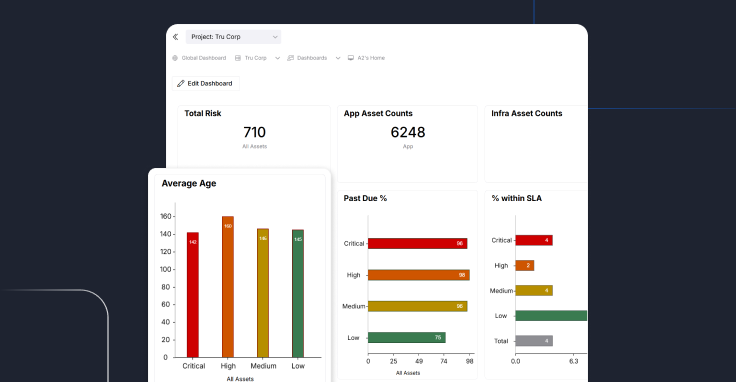Click the pencil icon on Edit Dashboard
736x382 pixels.
coord(181,84)
